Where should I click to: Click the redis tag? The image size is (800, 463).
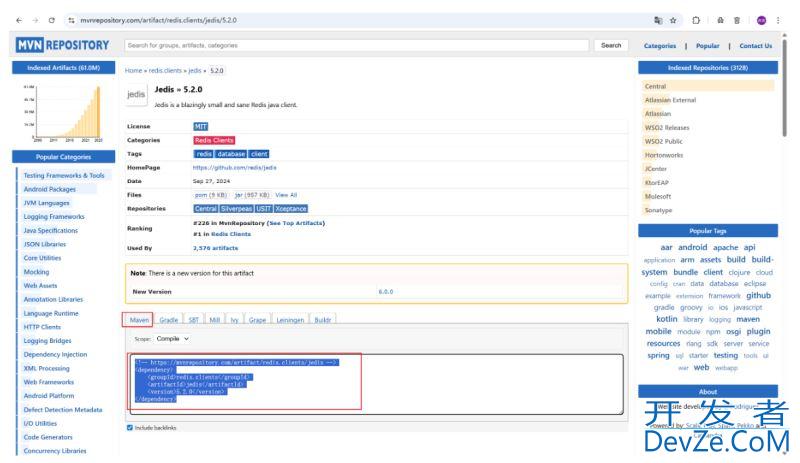click(x=204, y=154)
